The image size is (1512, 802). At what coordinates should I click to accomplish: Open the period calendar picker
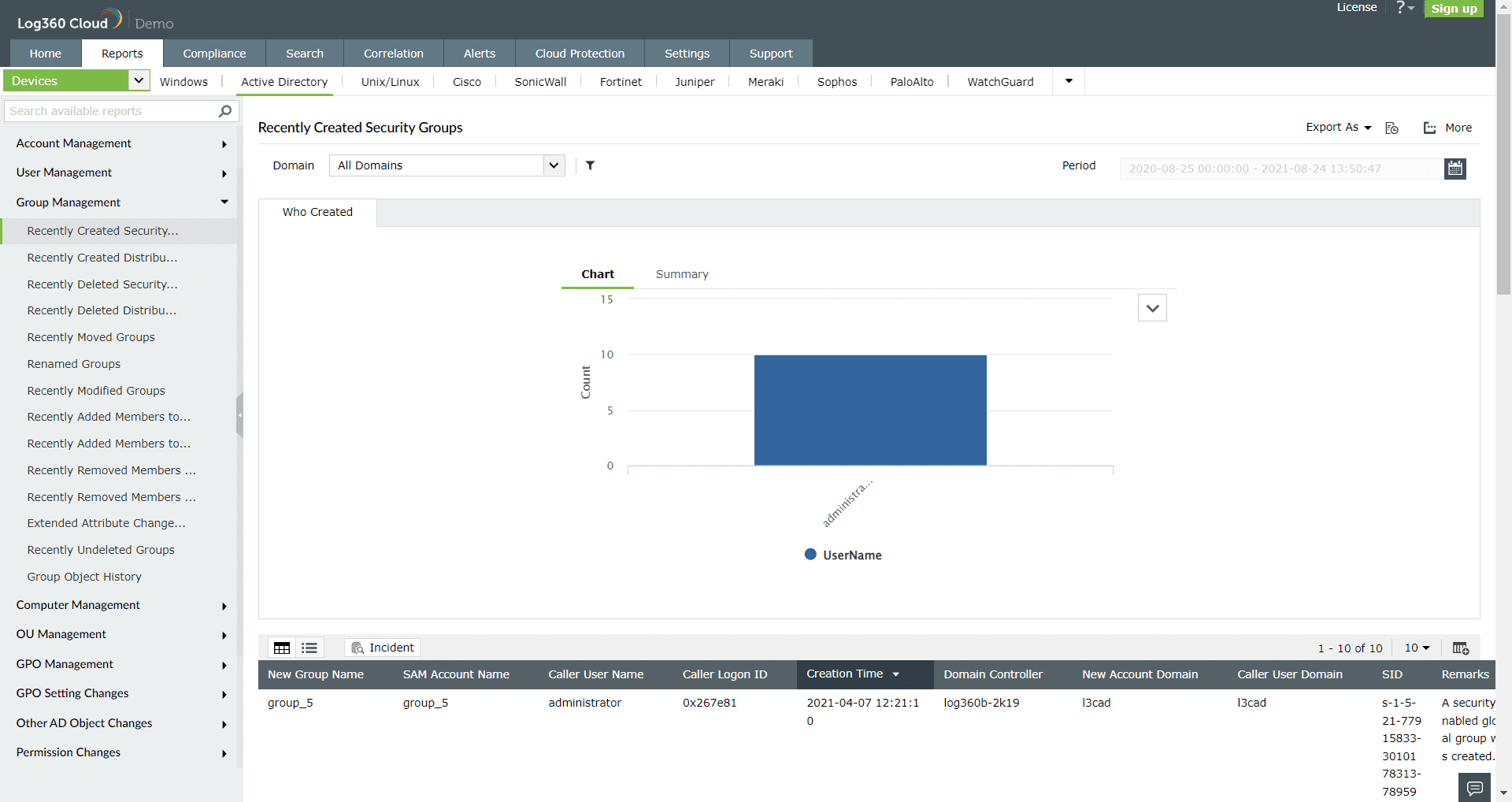coord(1455,168)
